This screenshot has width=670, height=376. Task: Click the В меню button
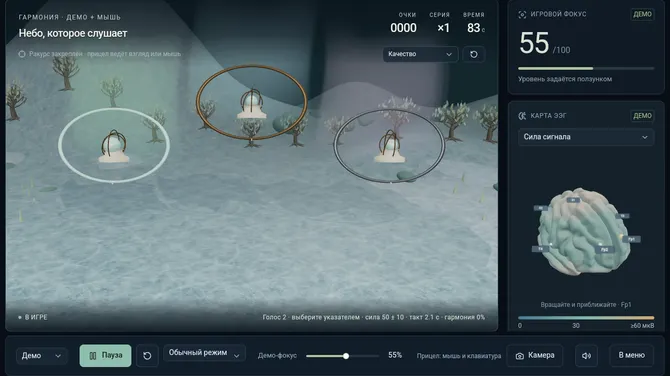[632, 355]
